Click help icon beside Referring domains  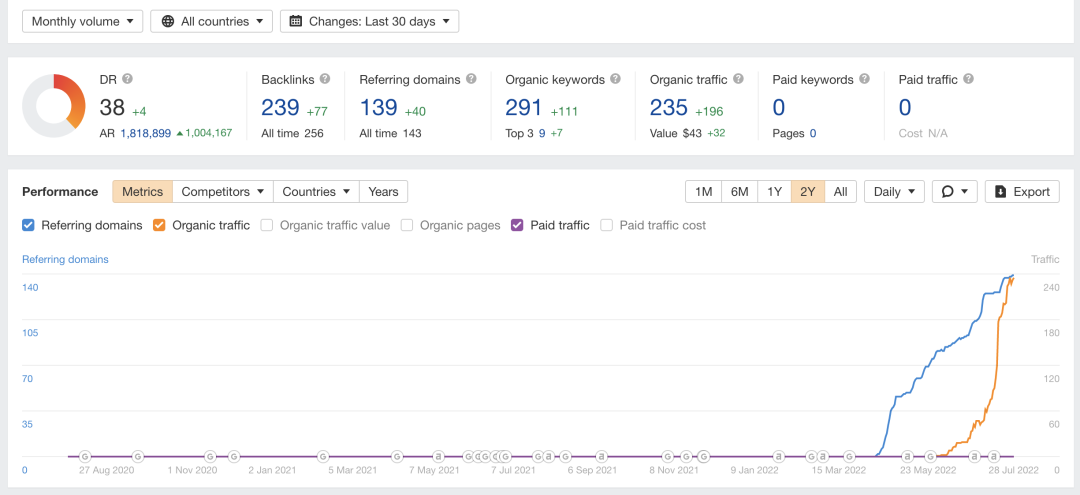pyautogui.click(x=471, y=79)
